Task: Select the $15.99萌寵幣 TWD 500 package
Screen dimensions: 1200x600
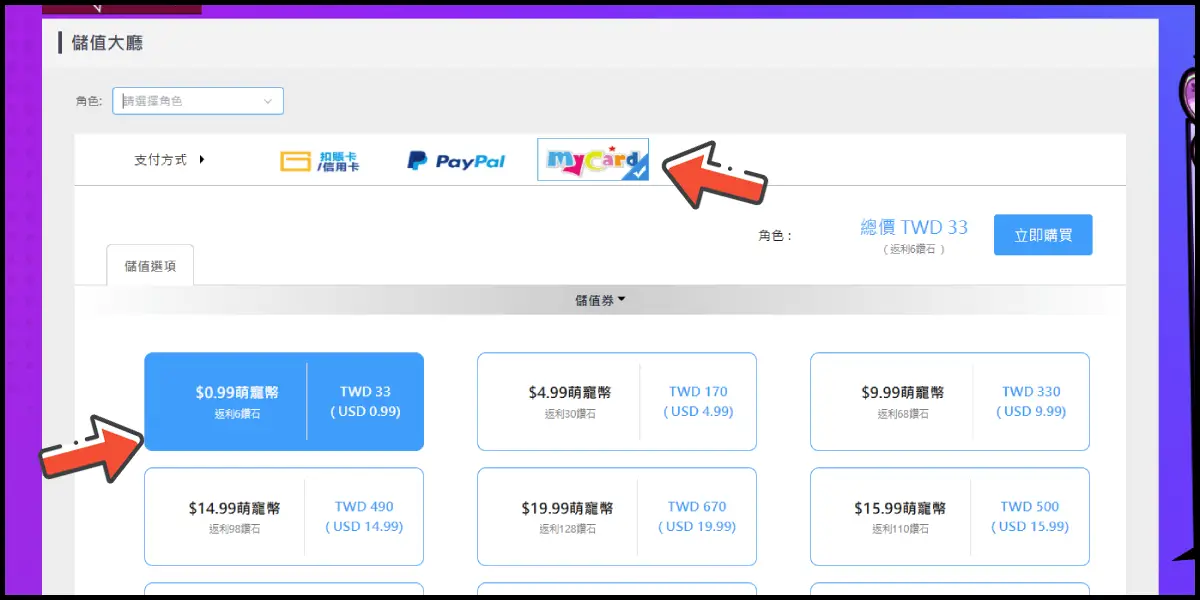Action: pyautogui.click(x=950, y=516)
